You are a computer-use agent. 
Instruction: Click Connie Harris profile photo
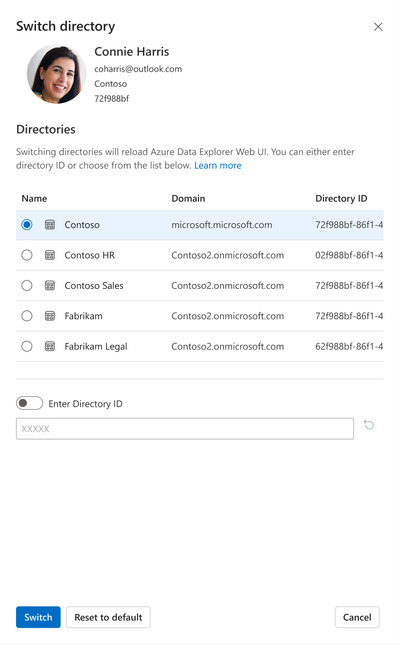tap(56, 74)
